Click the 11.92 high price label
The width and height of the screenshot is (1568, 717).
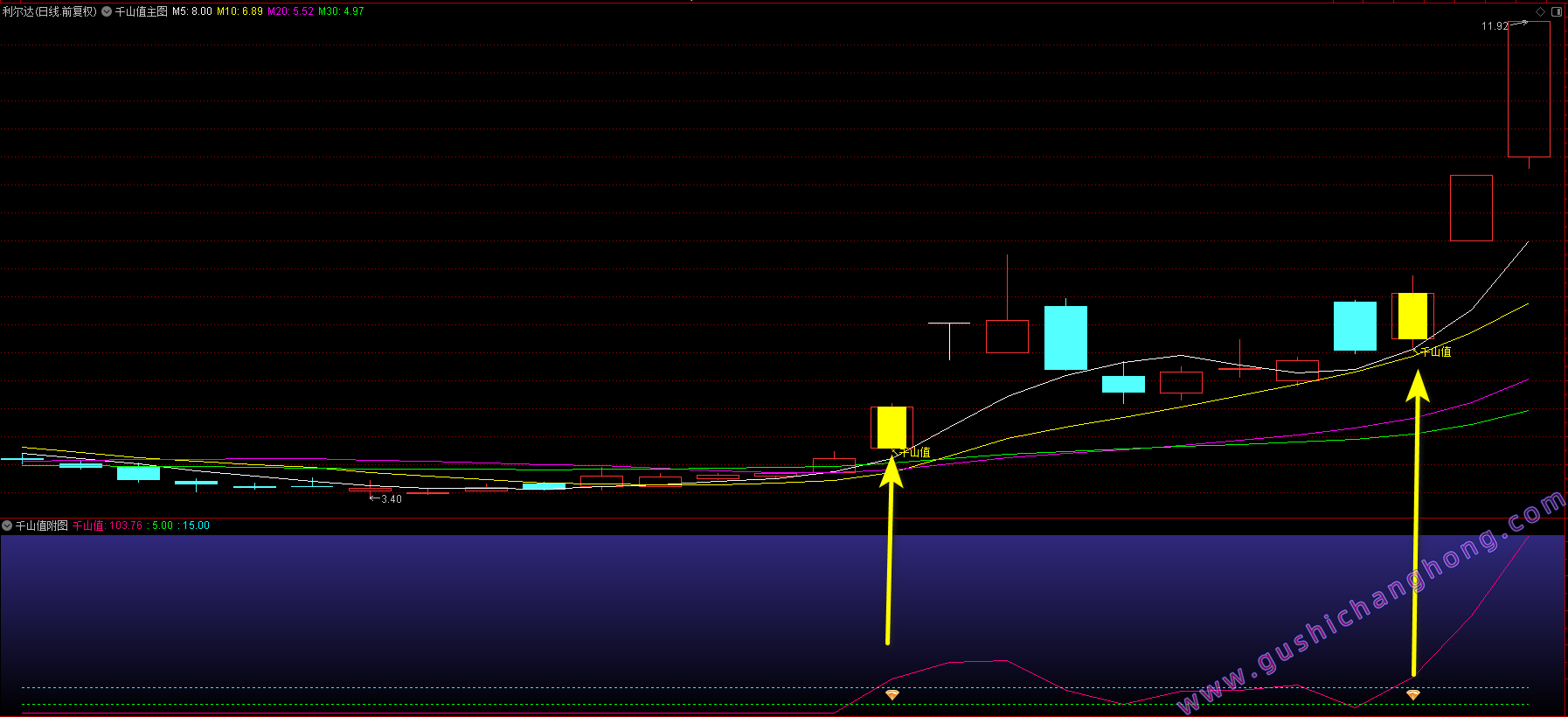coord(1495,26)
